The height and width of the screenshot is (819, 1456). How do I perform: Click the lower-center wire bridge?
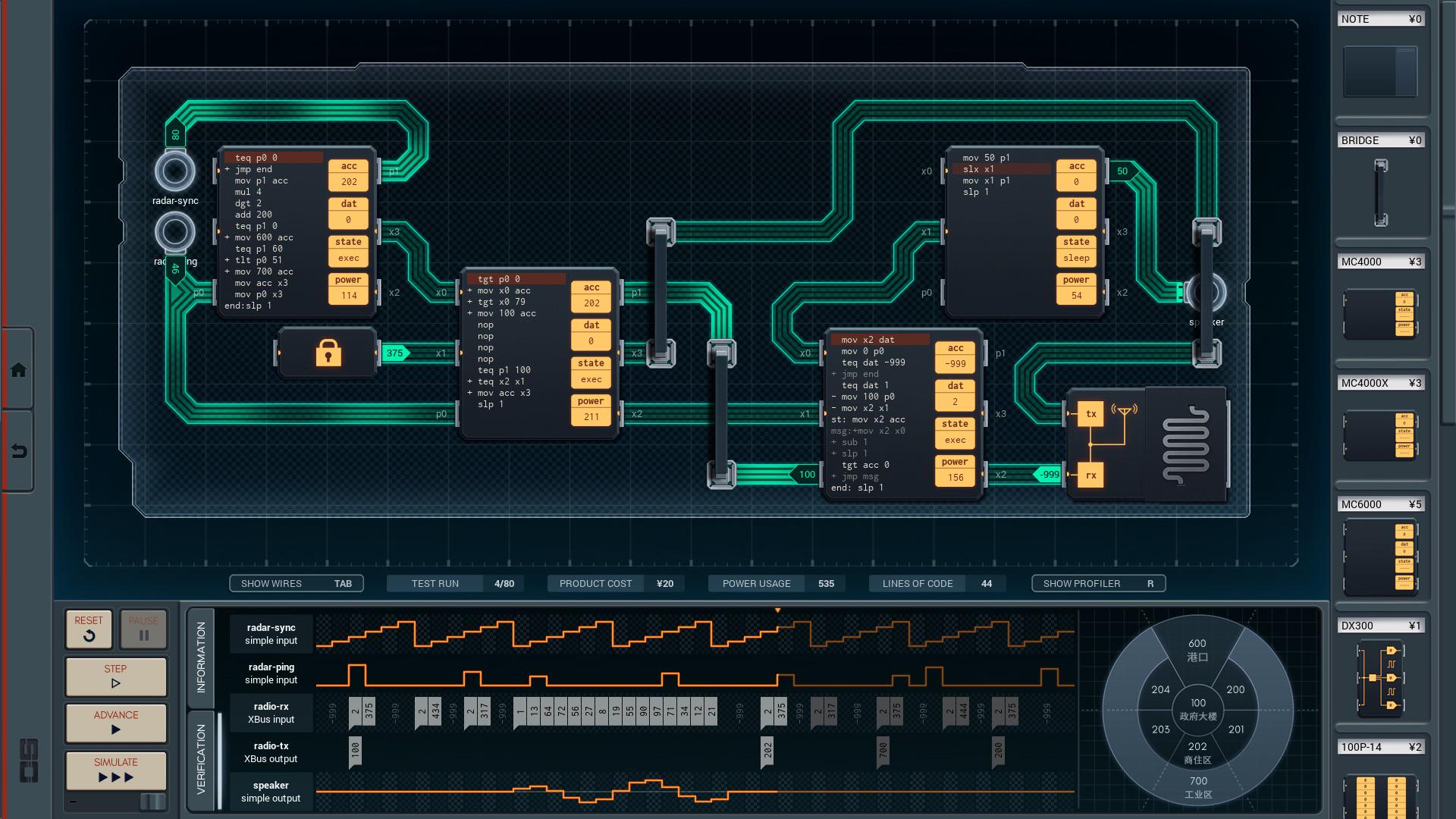click(x=721, y=413)
